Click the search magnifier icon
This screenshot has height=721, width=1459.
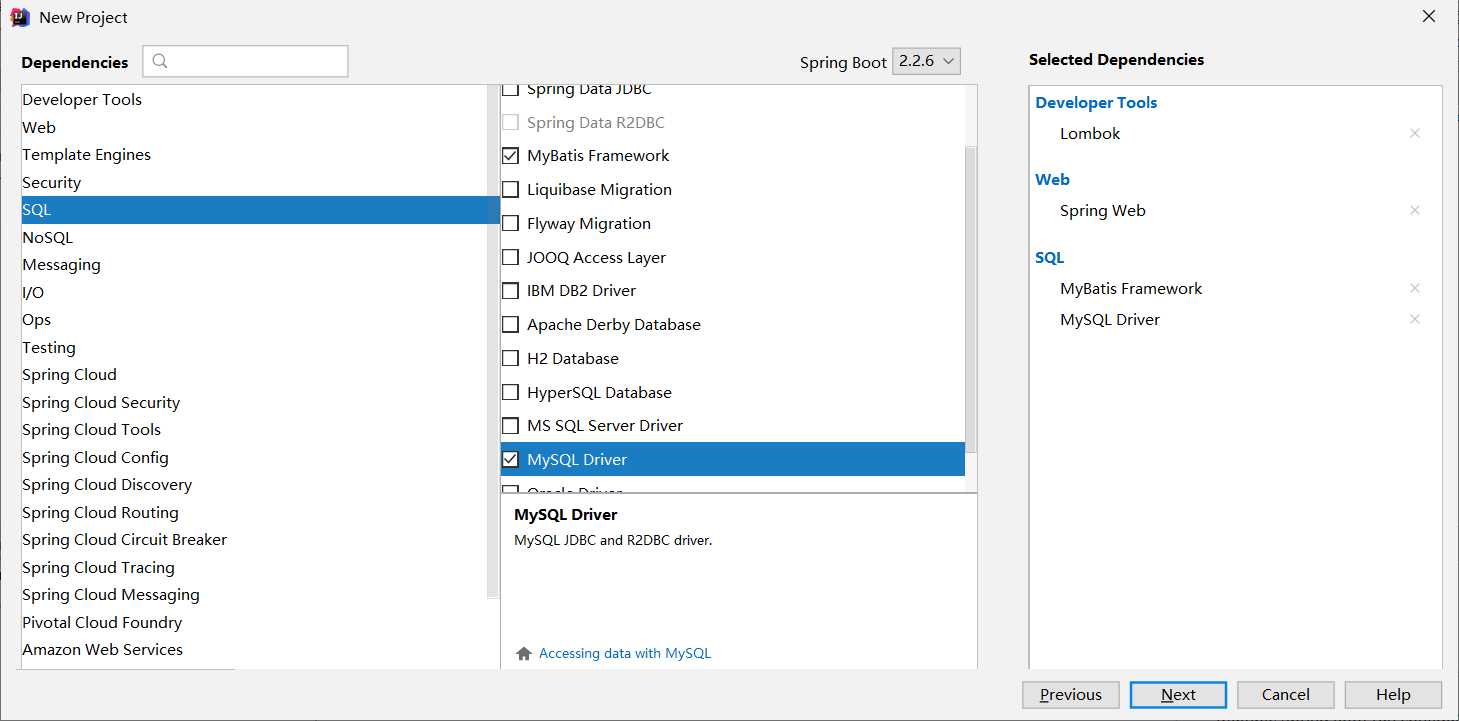coord(160,61)
